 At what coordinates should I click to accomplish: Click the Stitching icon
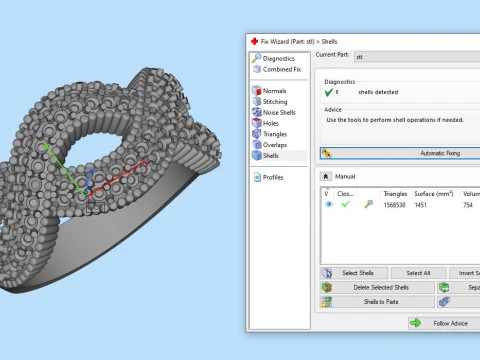click(x=257, y=101)
